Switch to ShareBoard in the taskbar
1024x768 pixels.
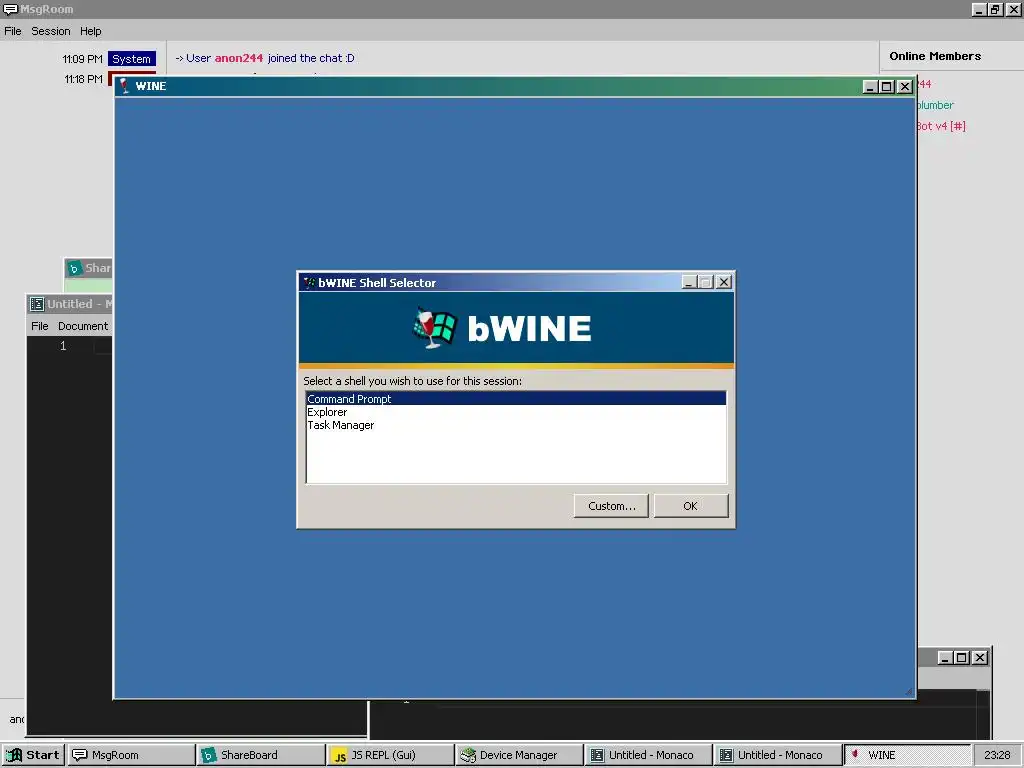(x=261, y=755)
